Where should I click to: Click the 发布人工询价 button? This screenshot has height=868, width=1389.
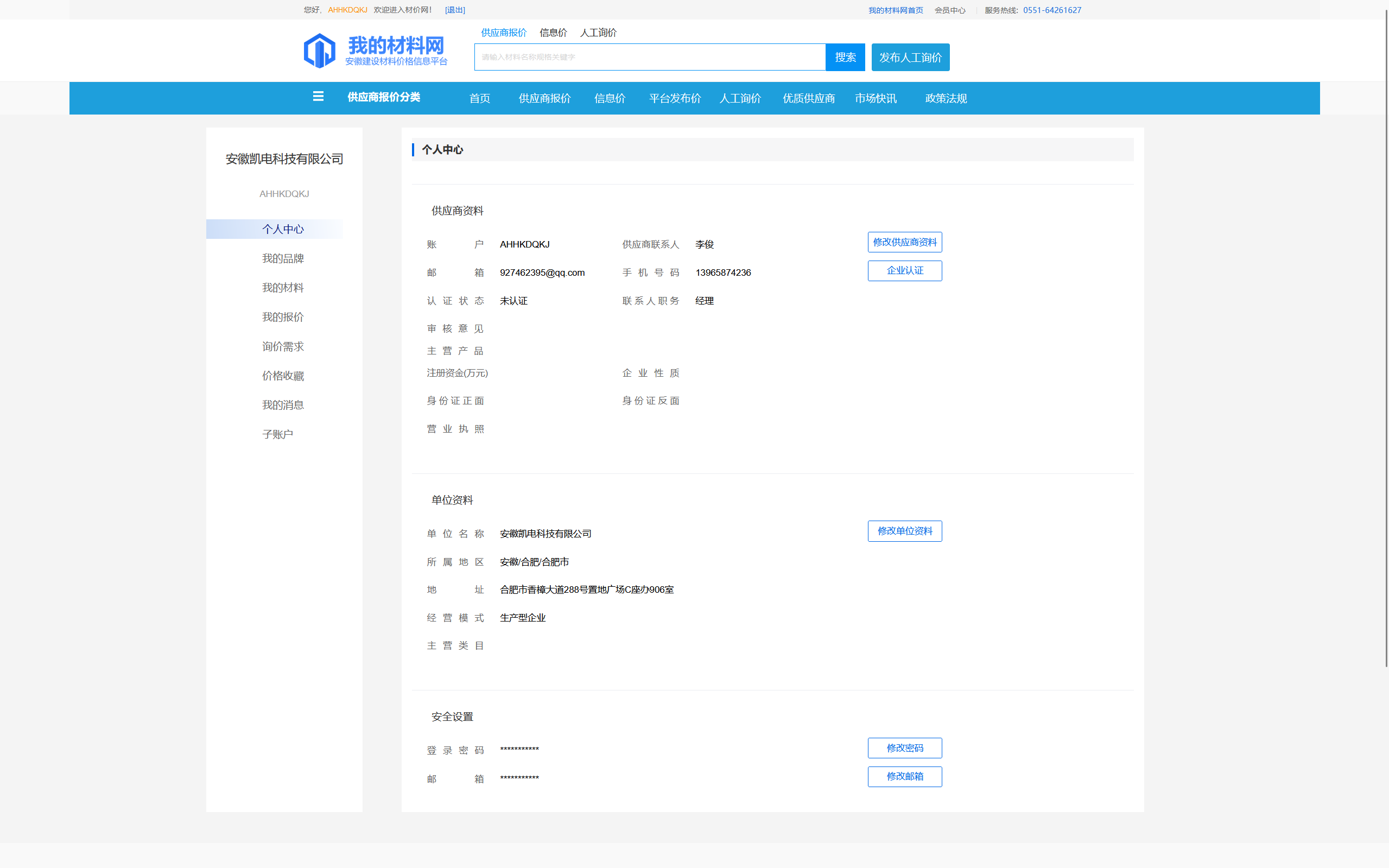click(x=910, y=57)
